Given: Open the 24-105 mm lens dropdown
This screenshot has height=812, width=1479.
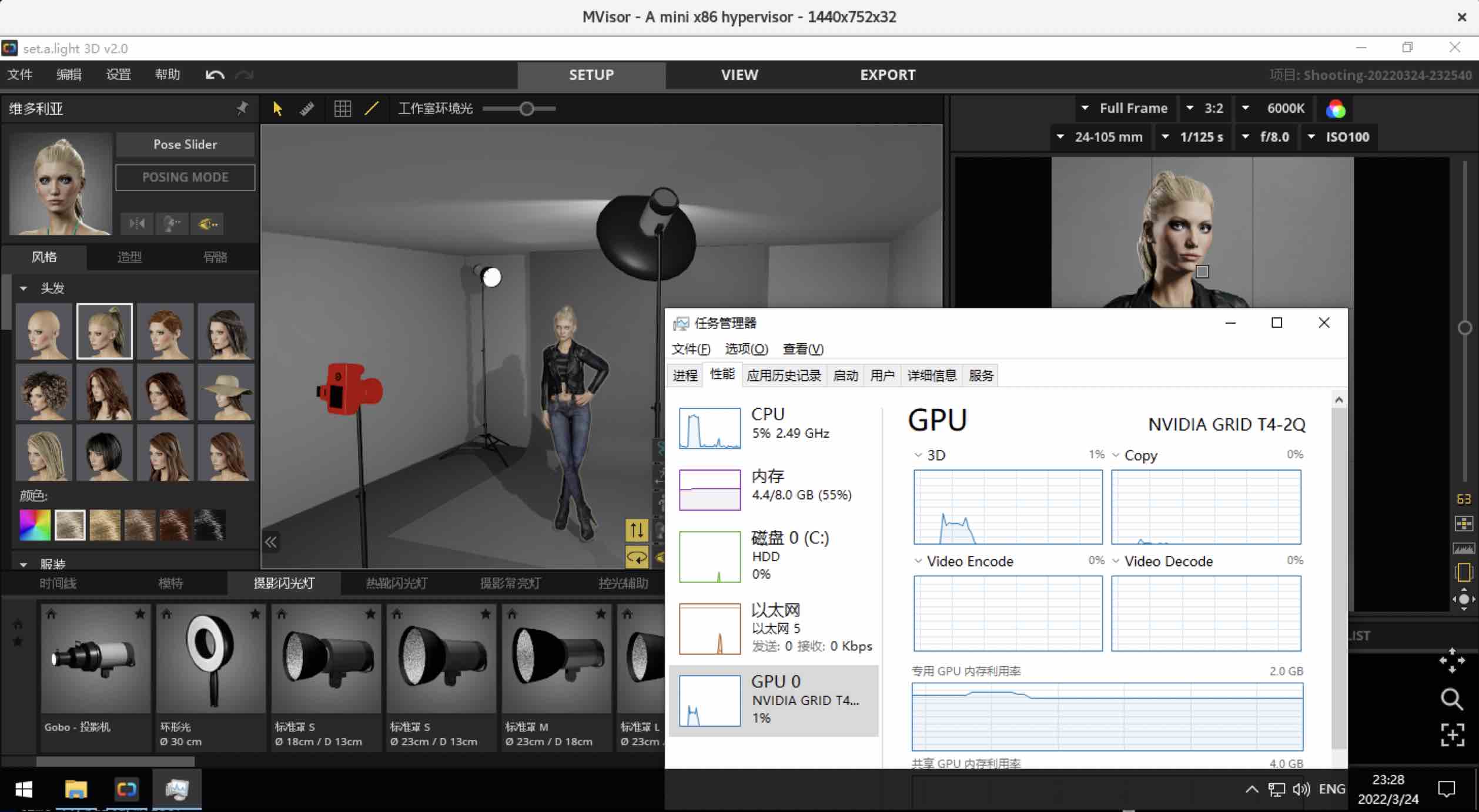Looking at the screenshot, I should click(x=1099, y=137).
